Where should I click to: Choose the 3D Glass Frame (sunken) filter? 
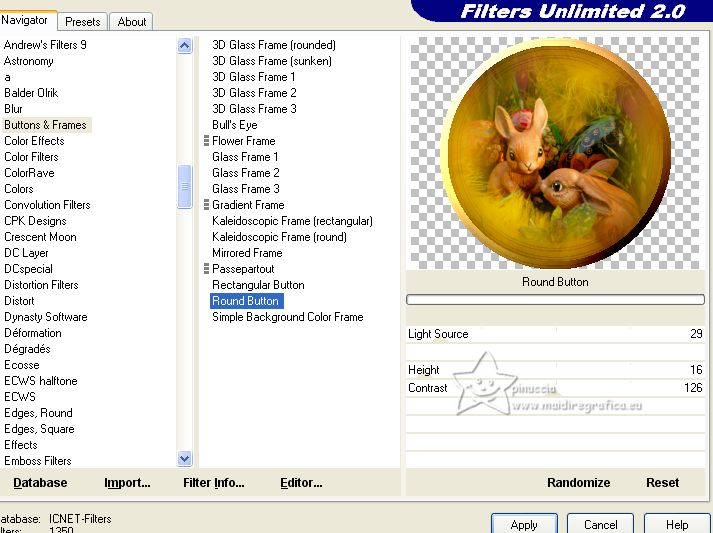(x=271, y=61)
